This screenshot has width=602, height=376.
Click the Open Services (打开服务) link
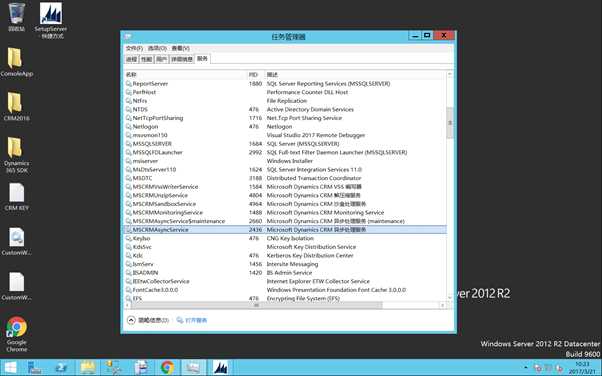pyautogui.click(x=192, y=320)
